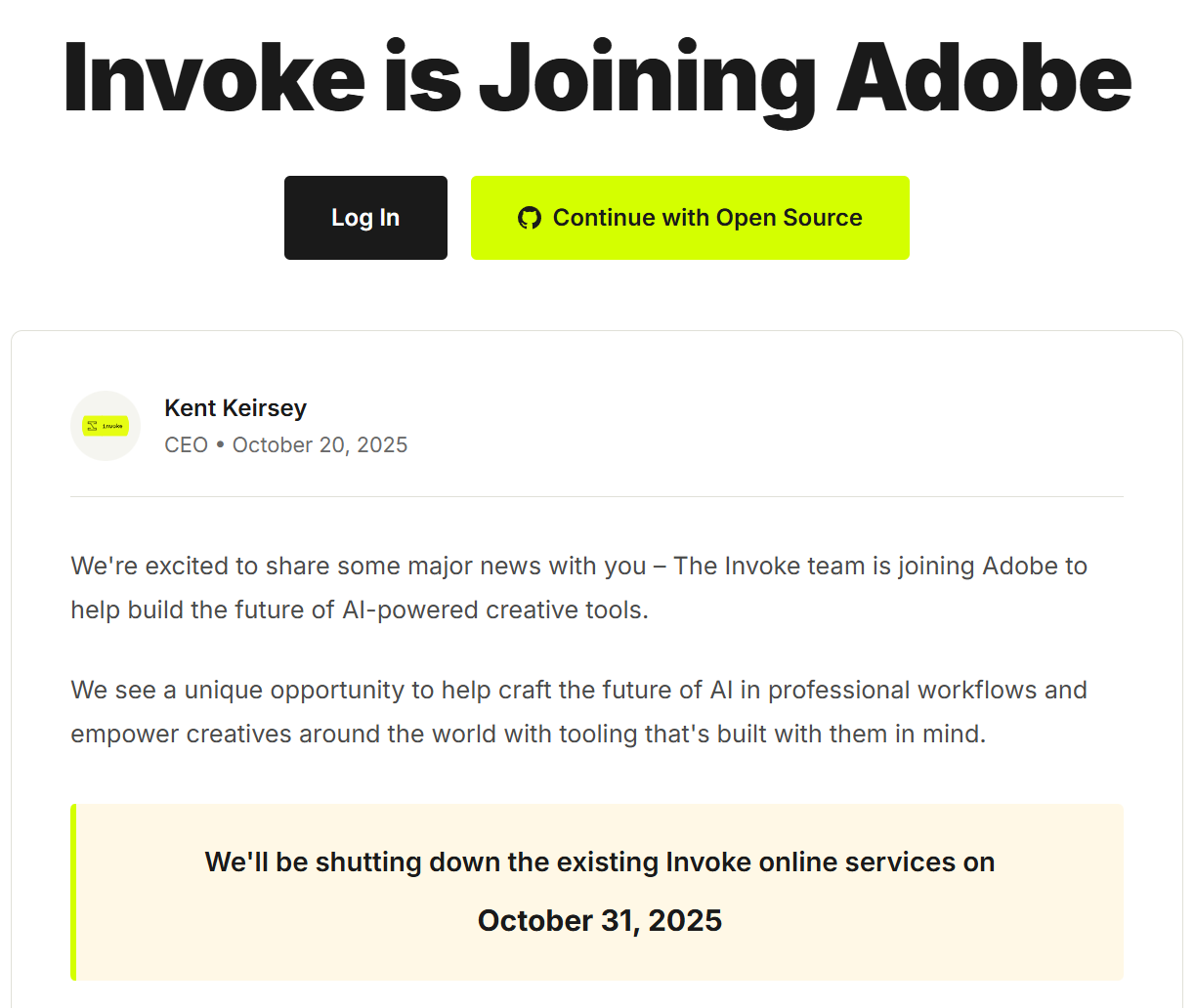Click the shutdown date October 31, 2025
Screen dimensions: 1195x1008
click(599, 921)
